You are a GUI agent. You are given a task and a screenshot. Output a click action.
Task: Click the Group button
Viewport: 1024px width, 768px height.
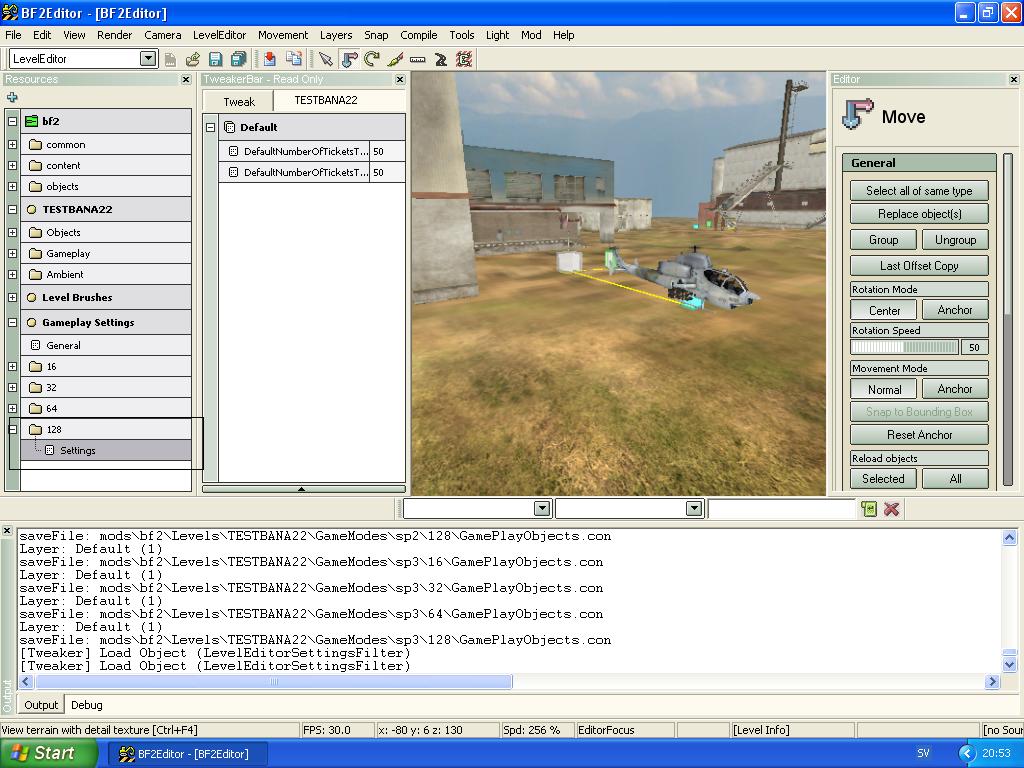[x=883, y=240]
